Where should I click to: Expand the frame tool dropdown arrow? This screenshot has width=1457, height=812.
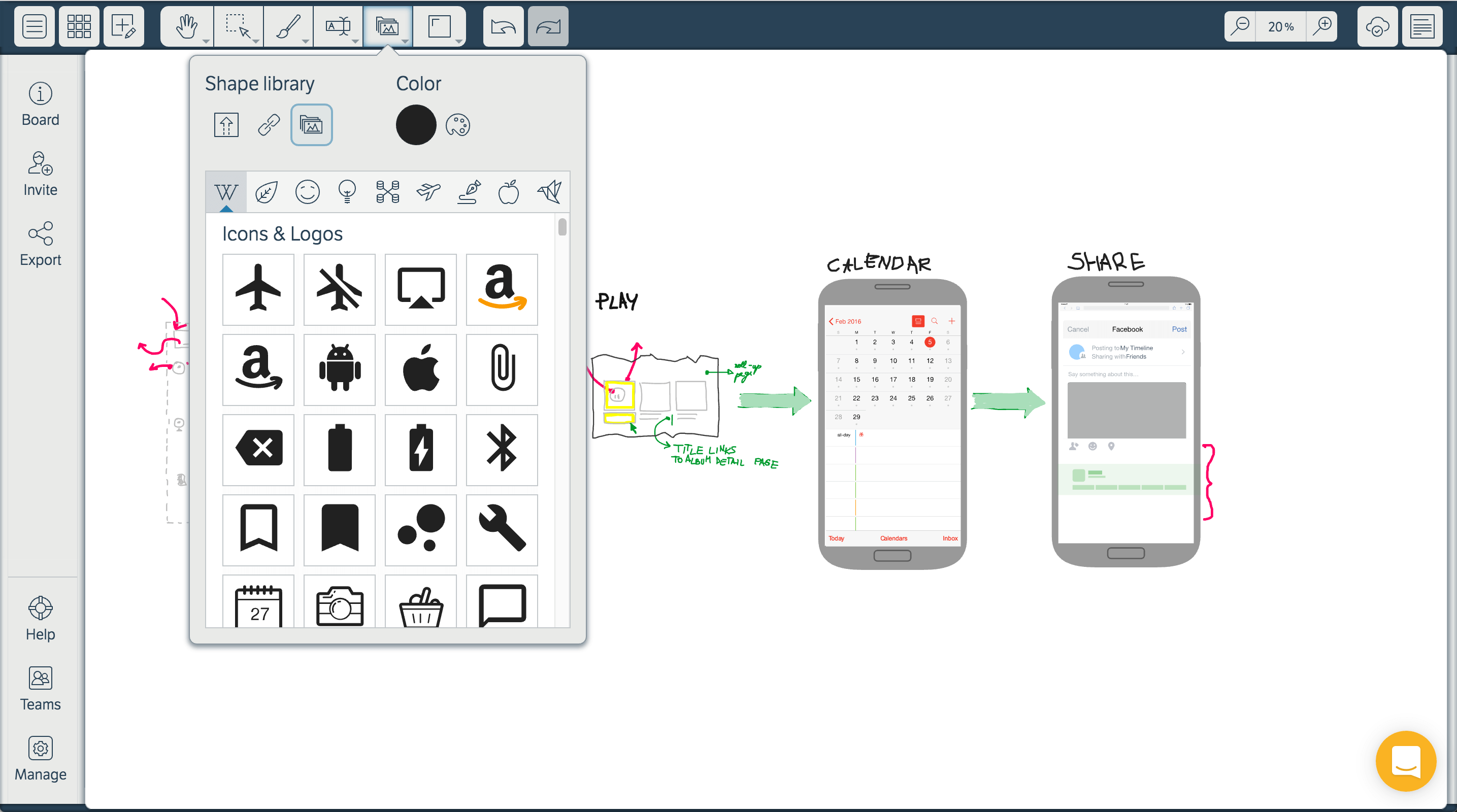pyautogui.click(x=458, y=41)
